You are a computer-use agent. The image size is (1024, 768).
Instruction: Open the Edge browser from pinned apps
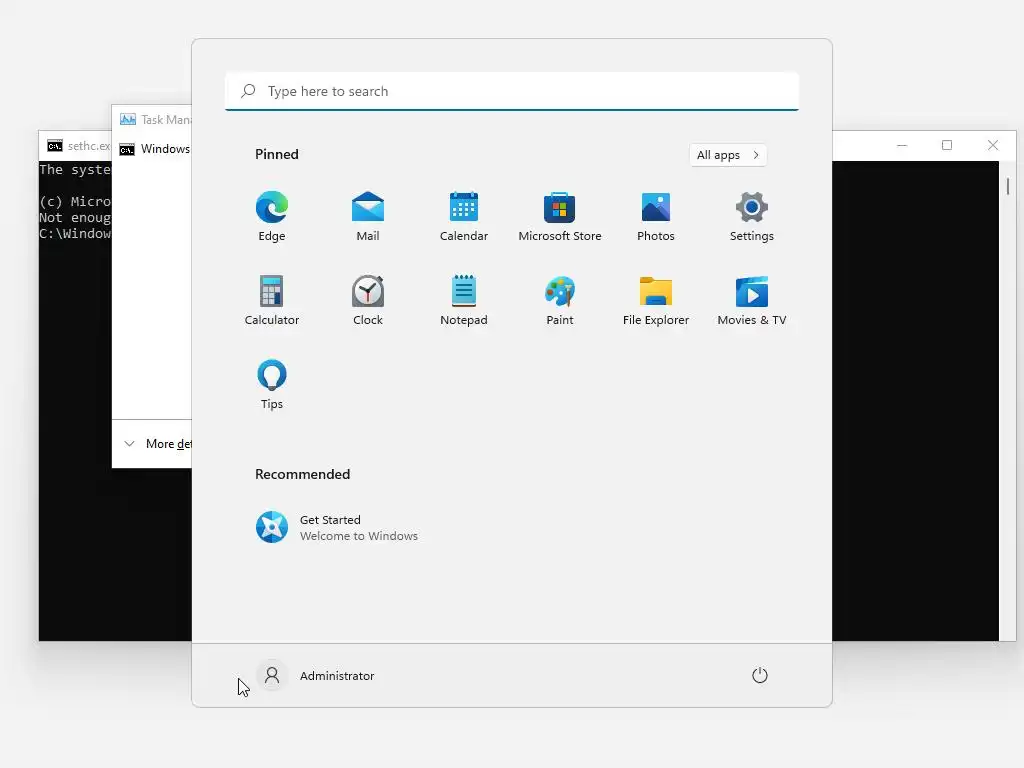272,216
